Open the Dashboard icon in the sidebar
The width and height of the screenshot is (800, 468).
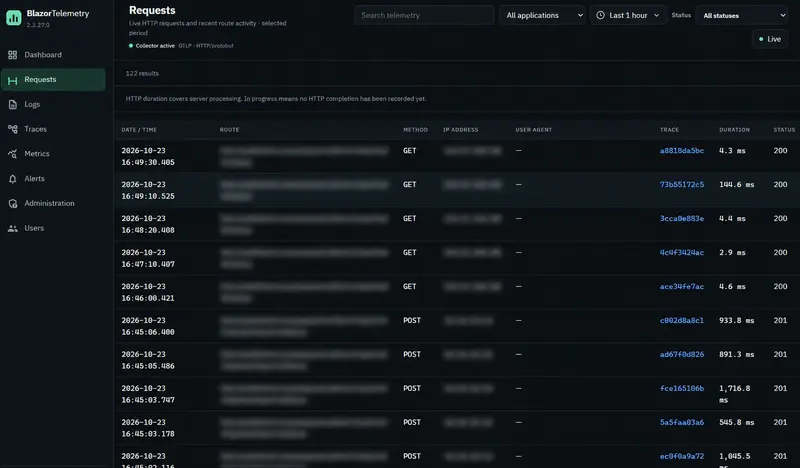click(13, 55)
